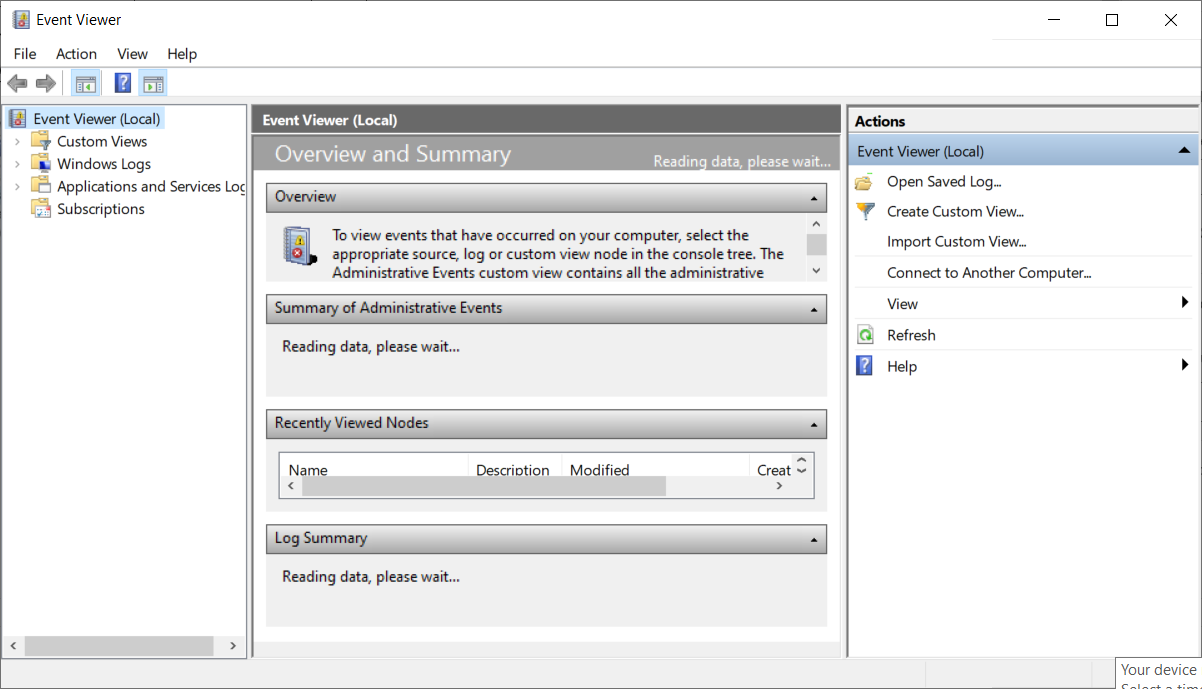Viewport: 1202px width, 689px height.
Task: Click the Back arrow toolbar icon
Action: pyautogui.click(x=17, y=84)
